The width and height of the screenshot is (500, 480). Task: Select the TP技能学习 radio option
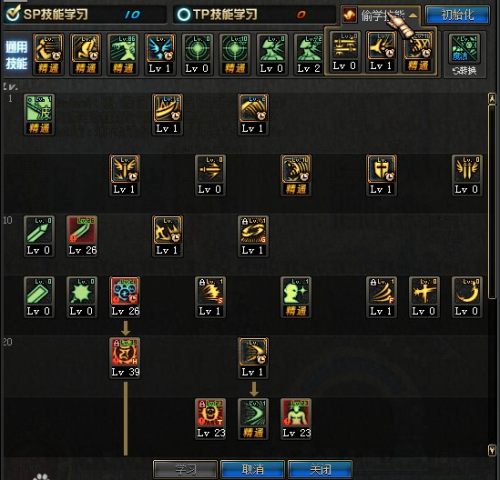coord(184,14)
